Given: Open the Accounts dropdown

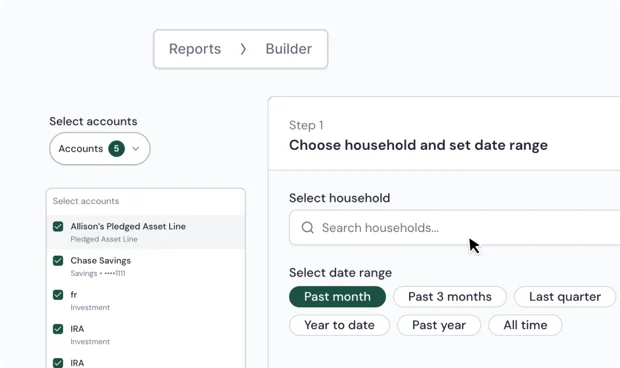Looking at the screenshot, I should (100, 149).
